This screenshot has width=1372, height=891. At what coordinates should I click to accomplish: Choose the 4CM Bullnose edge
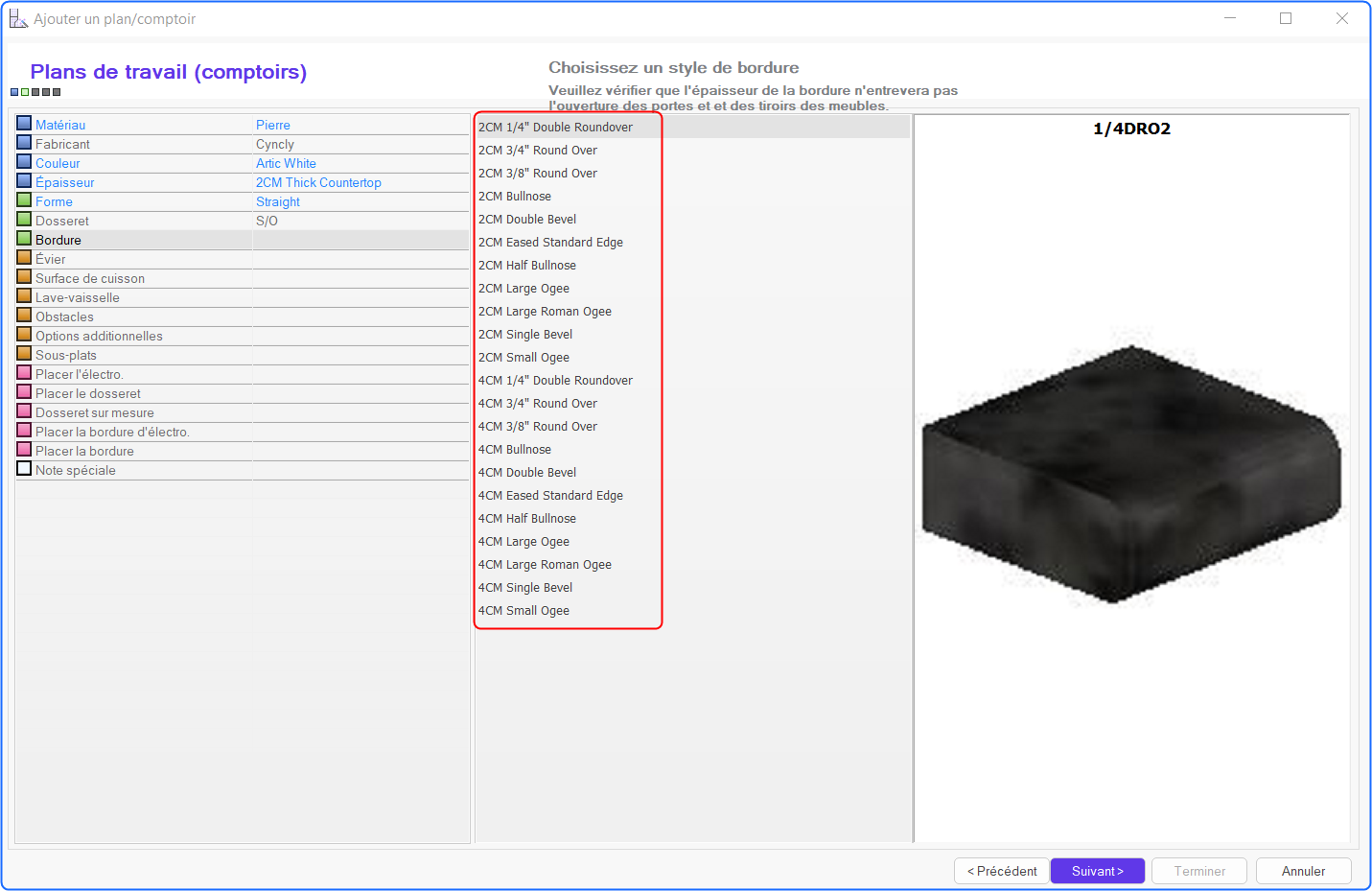(x=514, y=449)
